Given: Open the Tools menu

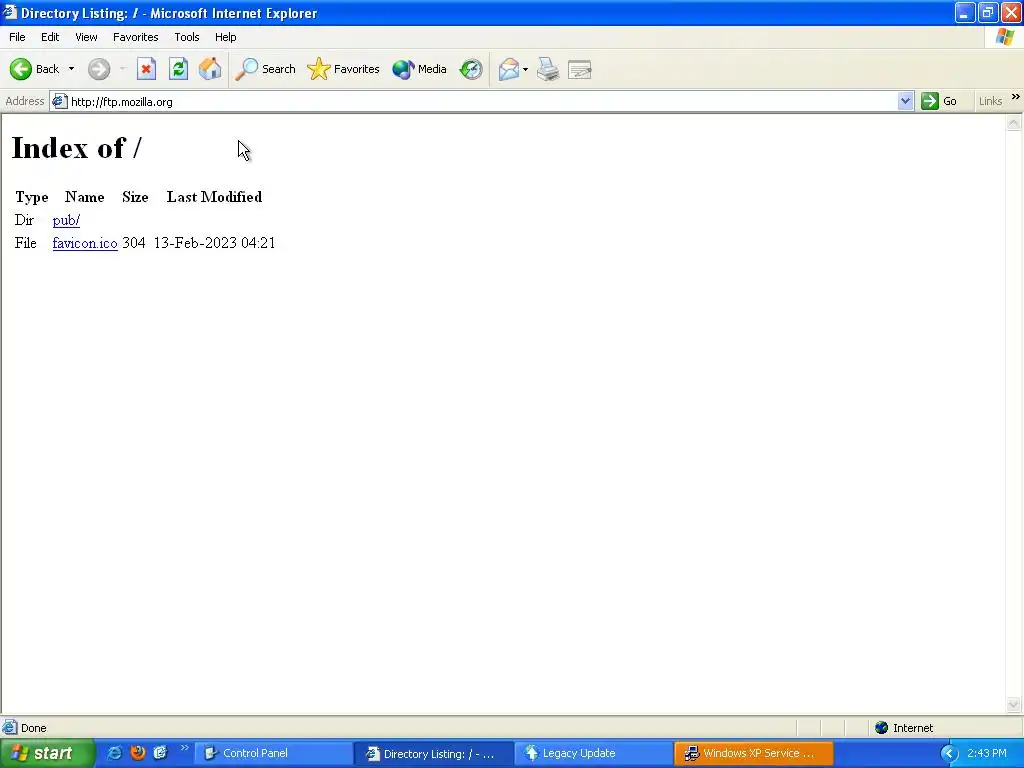Looking at the screenshot, I should (187, 37).
